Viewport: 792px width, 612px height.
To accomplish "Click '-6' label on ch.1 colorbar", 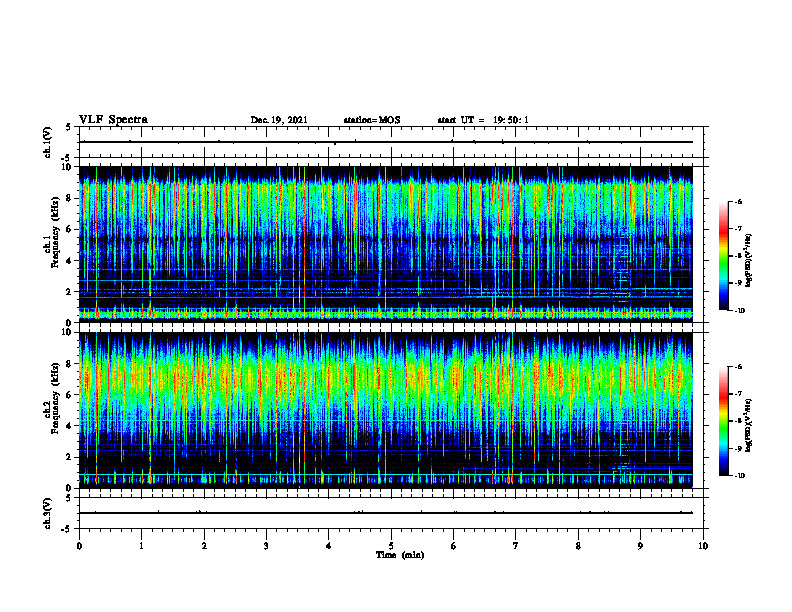I will (737, 201).
